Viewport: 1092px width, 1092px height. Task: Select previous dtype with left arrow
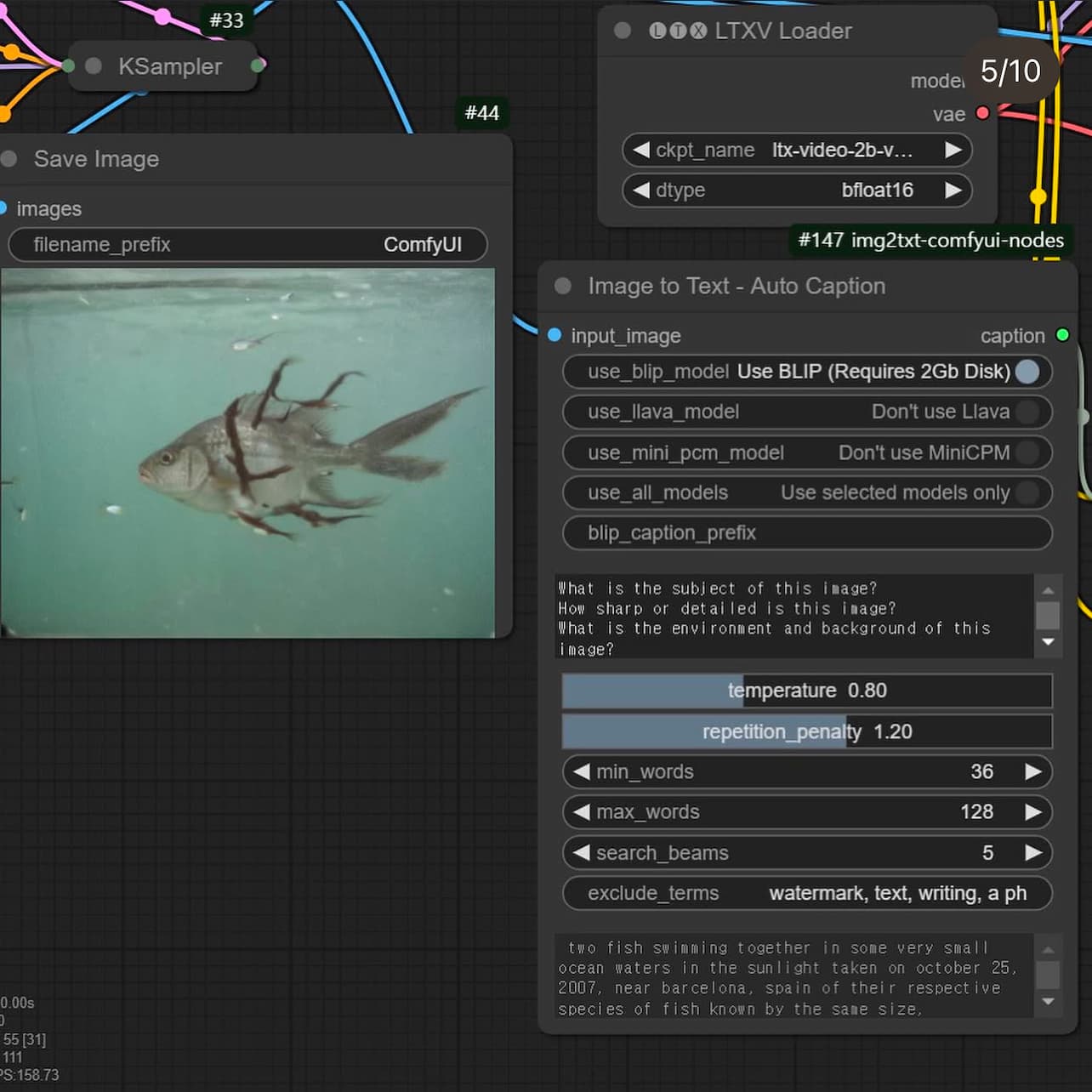tap(641, 191)
